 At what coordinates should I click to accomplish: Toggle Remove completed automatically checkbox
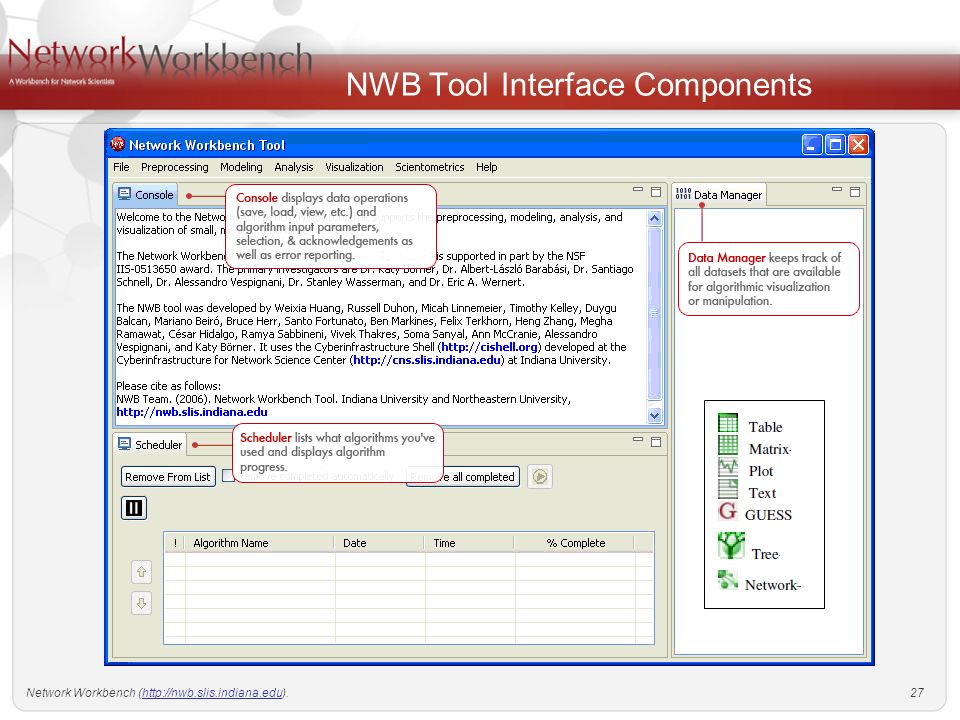[228, 476]
